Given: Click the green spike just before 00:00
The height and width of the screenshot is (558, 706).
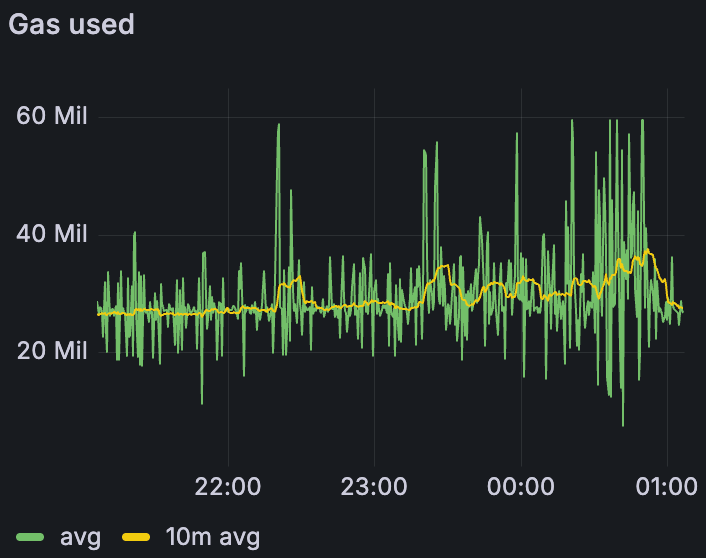Looking at the screenshot, I should 516,134.
